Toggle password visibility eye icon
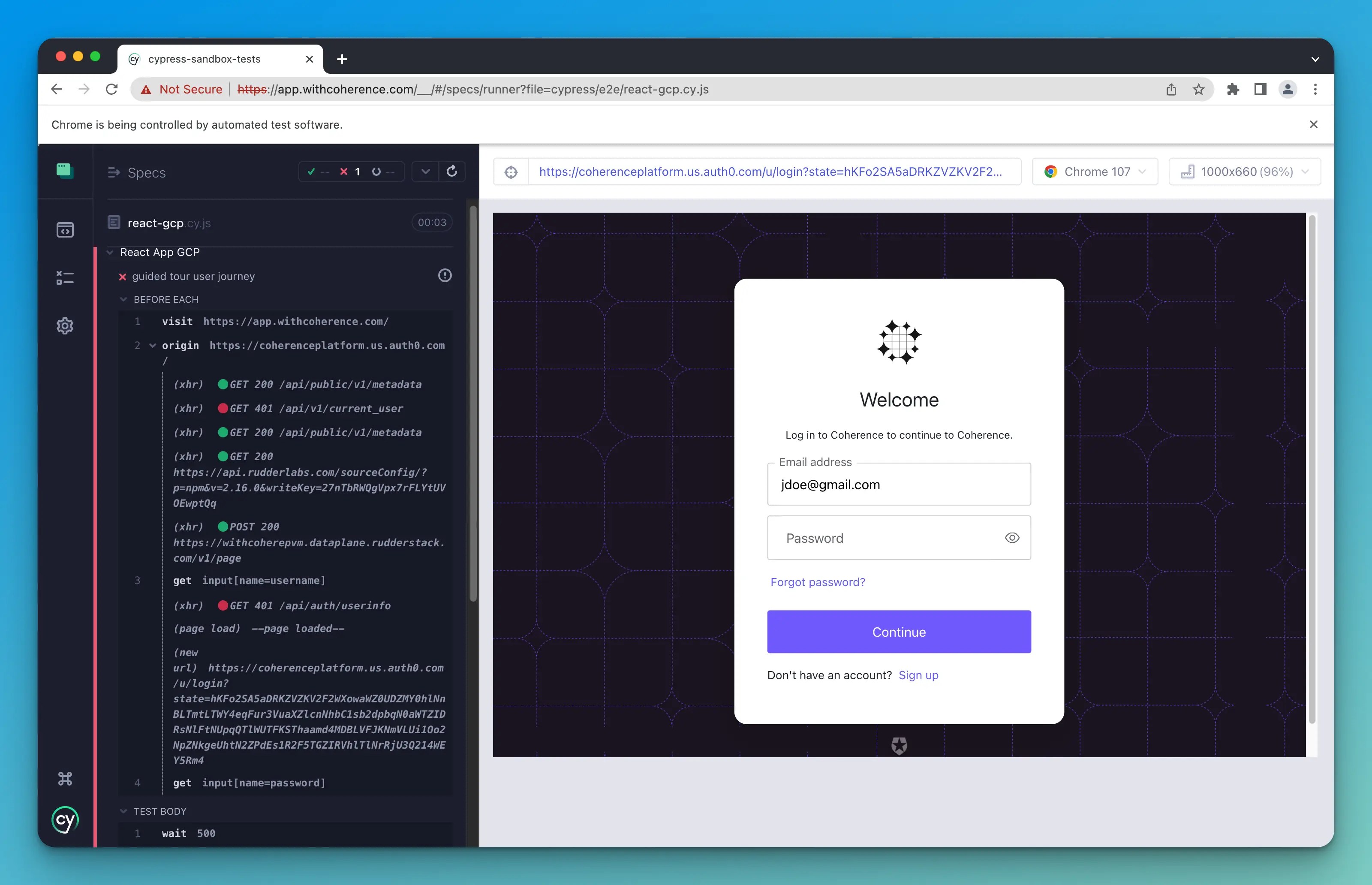The height and width of the screenshot is (885, 1372). pos(1012,538)
